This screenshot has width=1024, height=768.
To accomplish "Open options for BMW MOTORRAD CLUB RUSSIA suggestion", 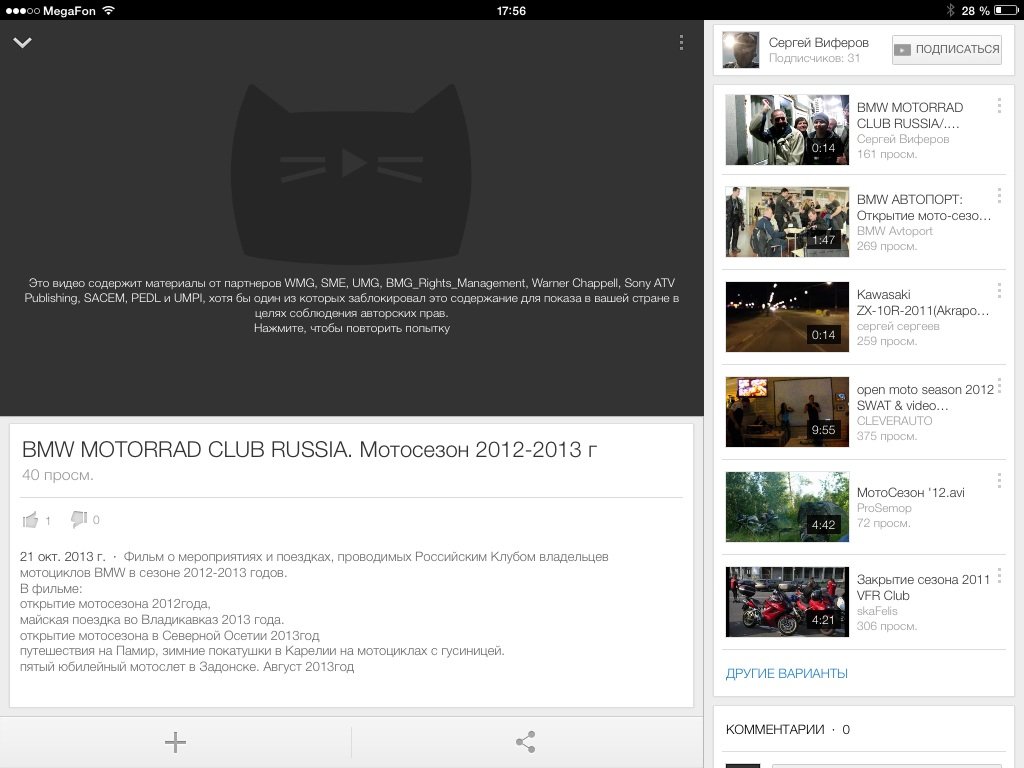I will pos(998,106).
